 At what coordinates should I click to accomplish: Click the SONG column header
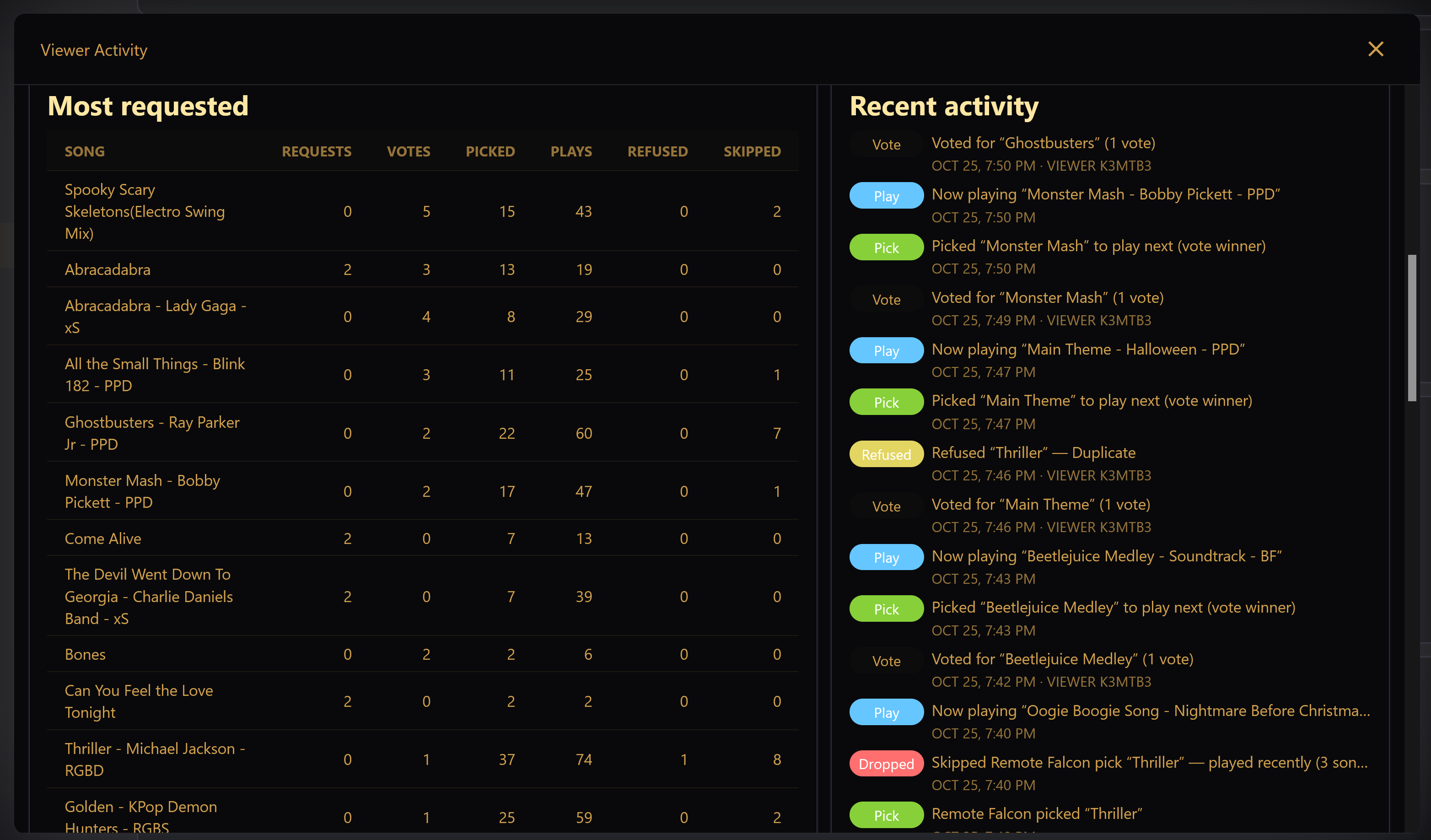click(x=85, y=151)
